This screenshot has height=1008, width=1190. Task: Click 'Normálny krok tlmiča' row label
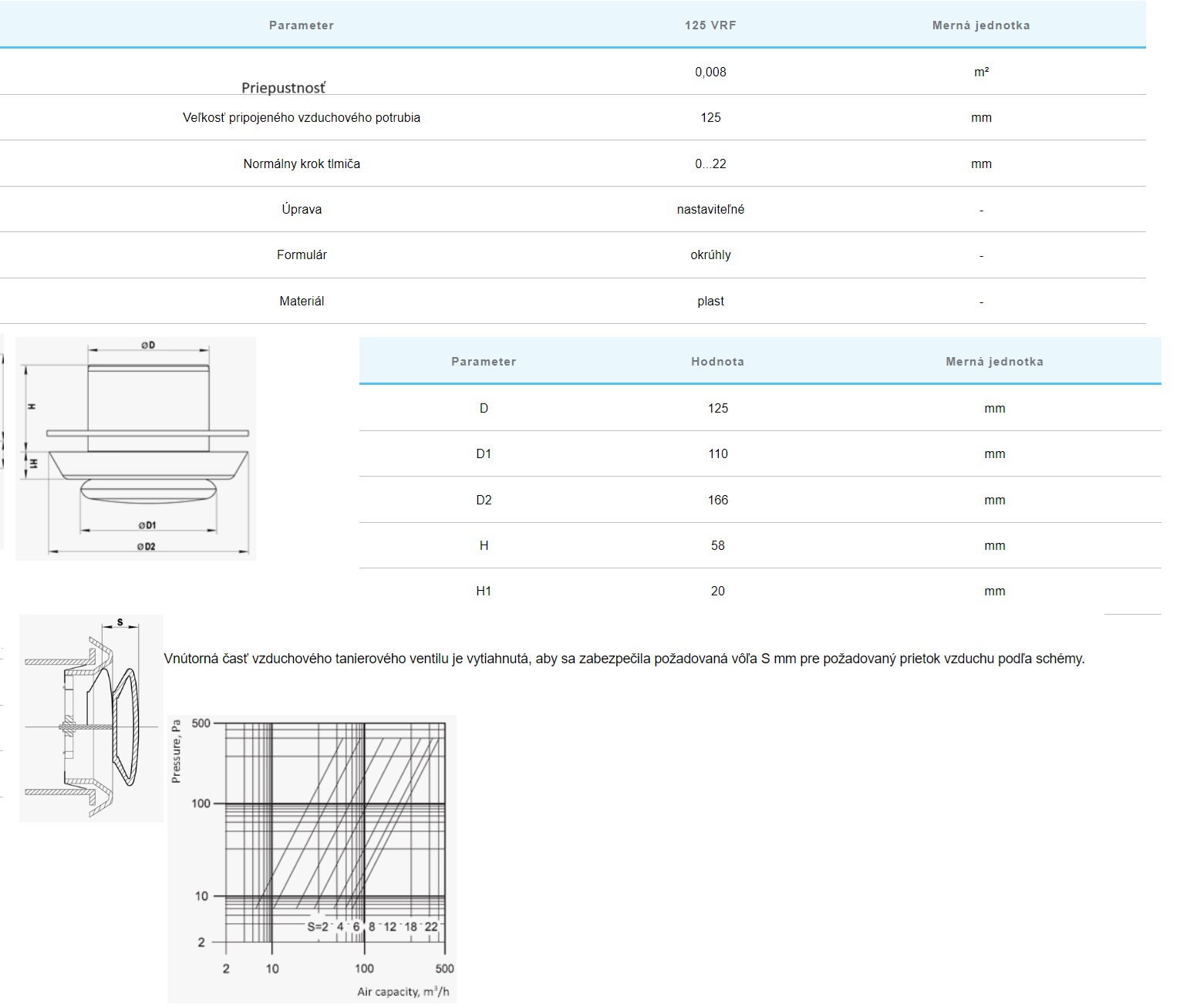tap(302, 164)
